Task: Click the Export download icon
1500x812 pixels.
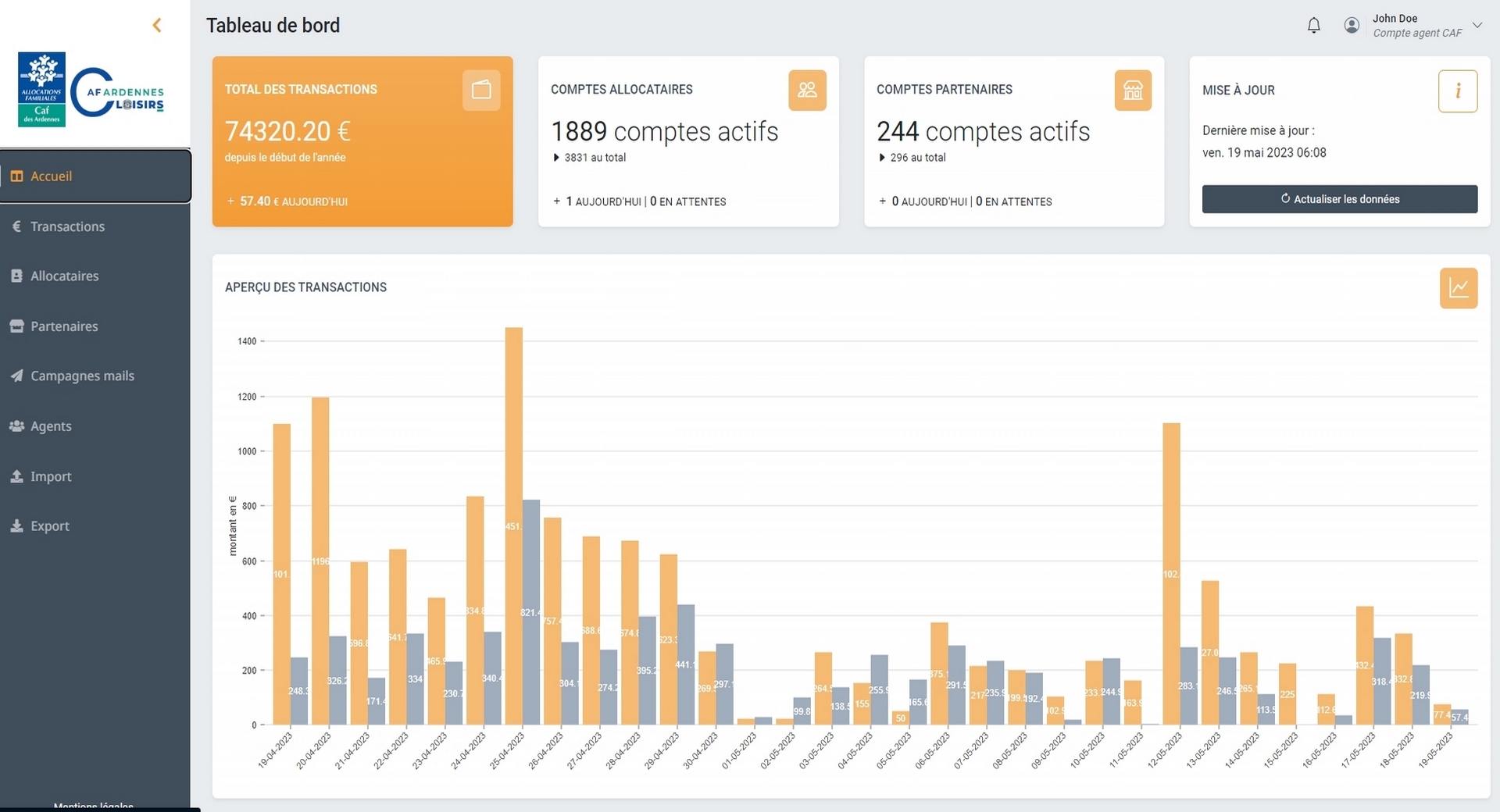Action: [16, 525]
